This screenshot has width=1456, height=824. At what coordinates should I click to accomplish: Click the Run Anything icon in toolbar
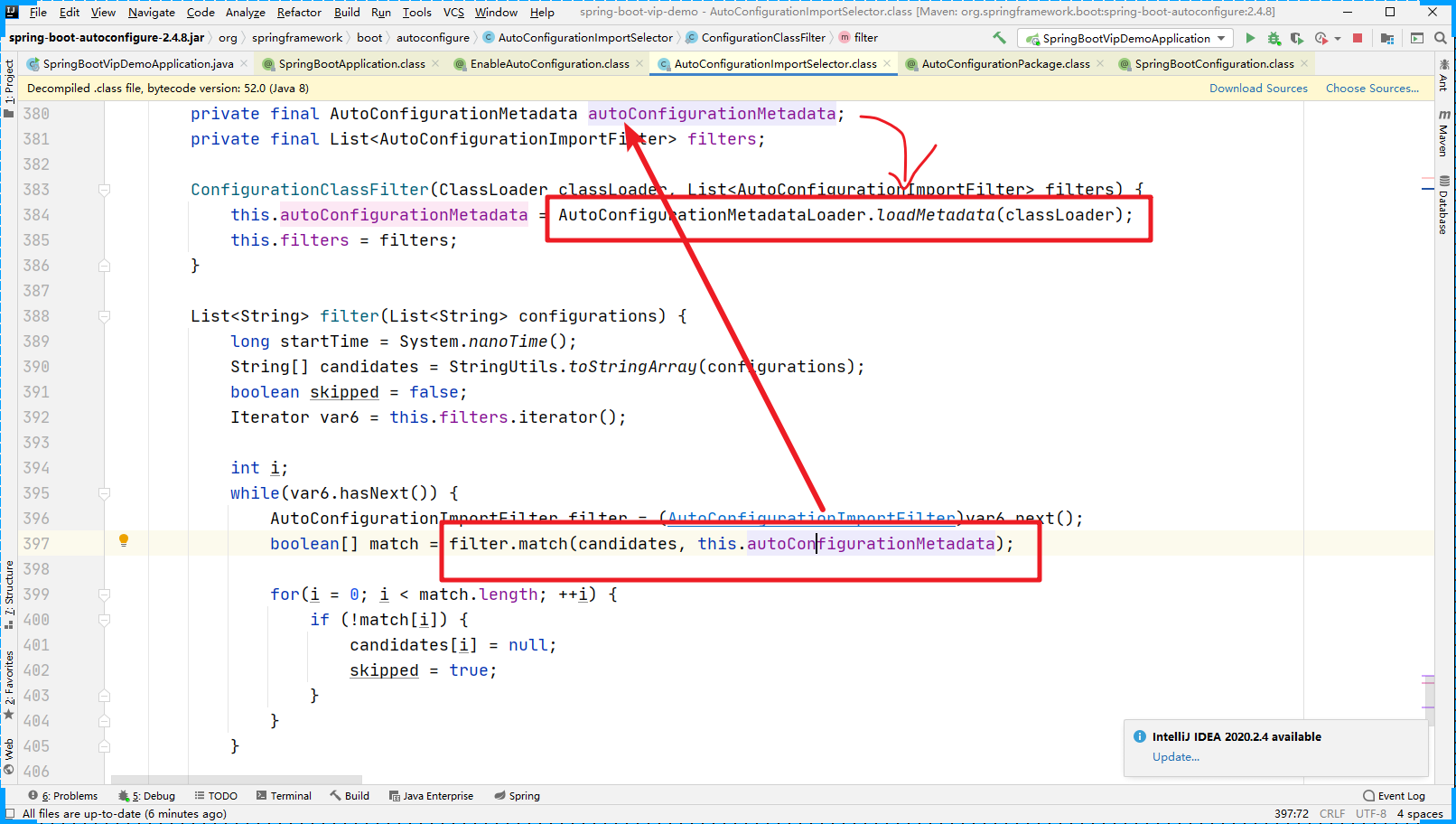point(1417,38)
